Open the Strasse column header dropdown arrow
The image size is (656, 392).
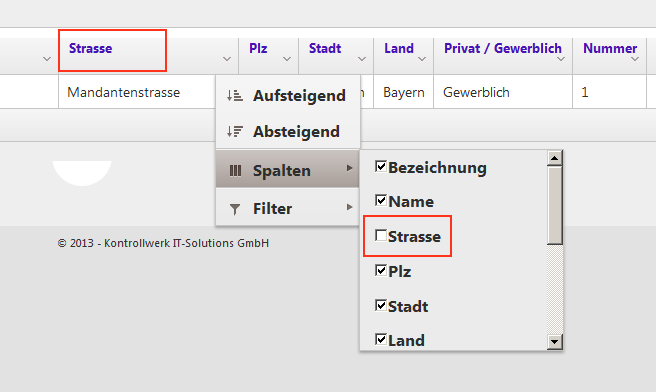(x=227, y=59)
